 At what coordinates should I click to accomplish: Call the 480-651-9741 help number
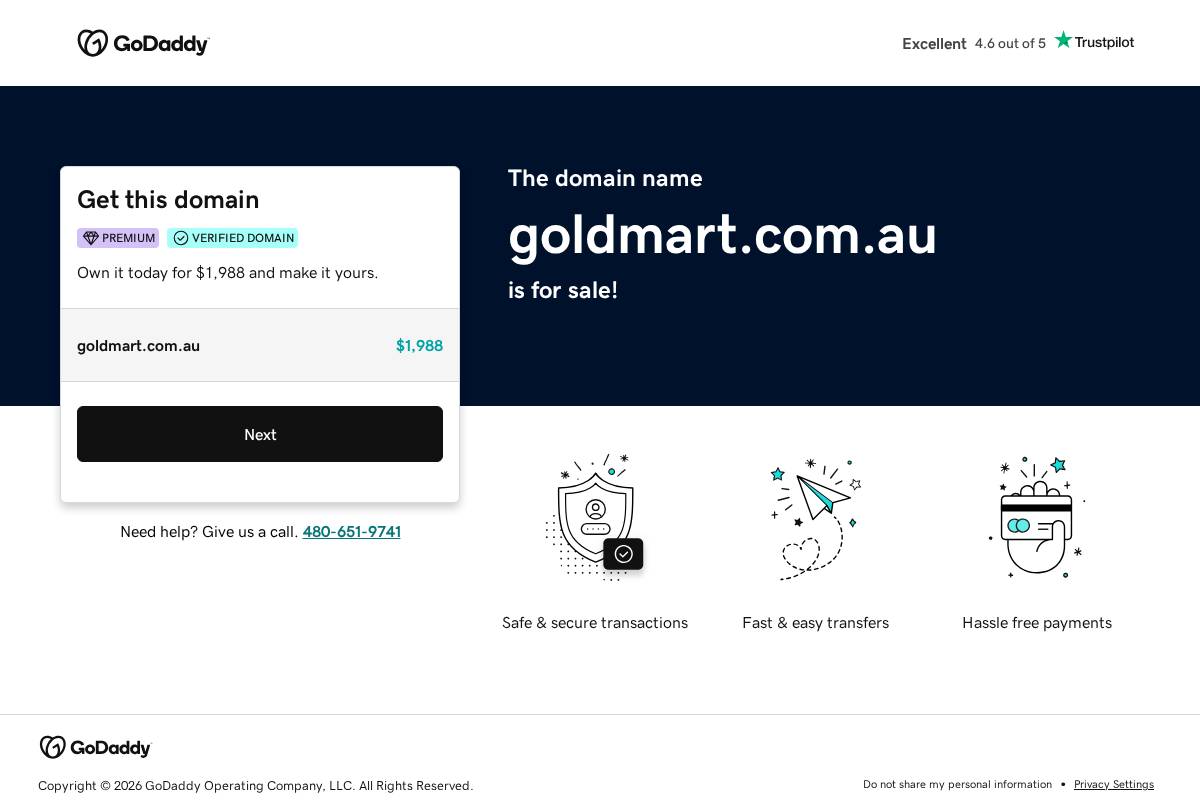pyautogui.click(x=352, y=532)
